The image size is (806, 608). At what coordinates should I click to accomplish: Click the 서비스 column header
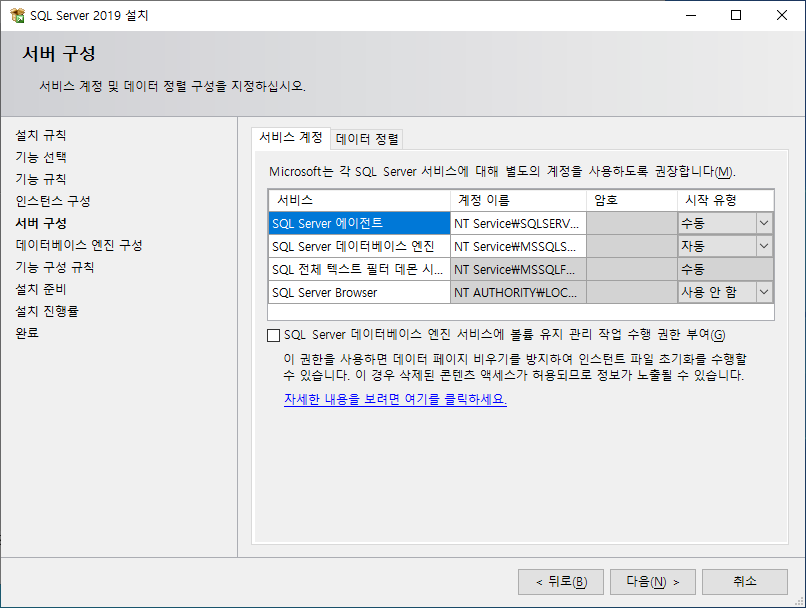coord(359,200)
